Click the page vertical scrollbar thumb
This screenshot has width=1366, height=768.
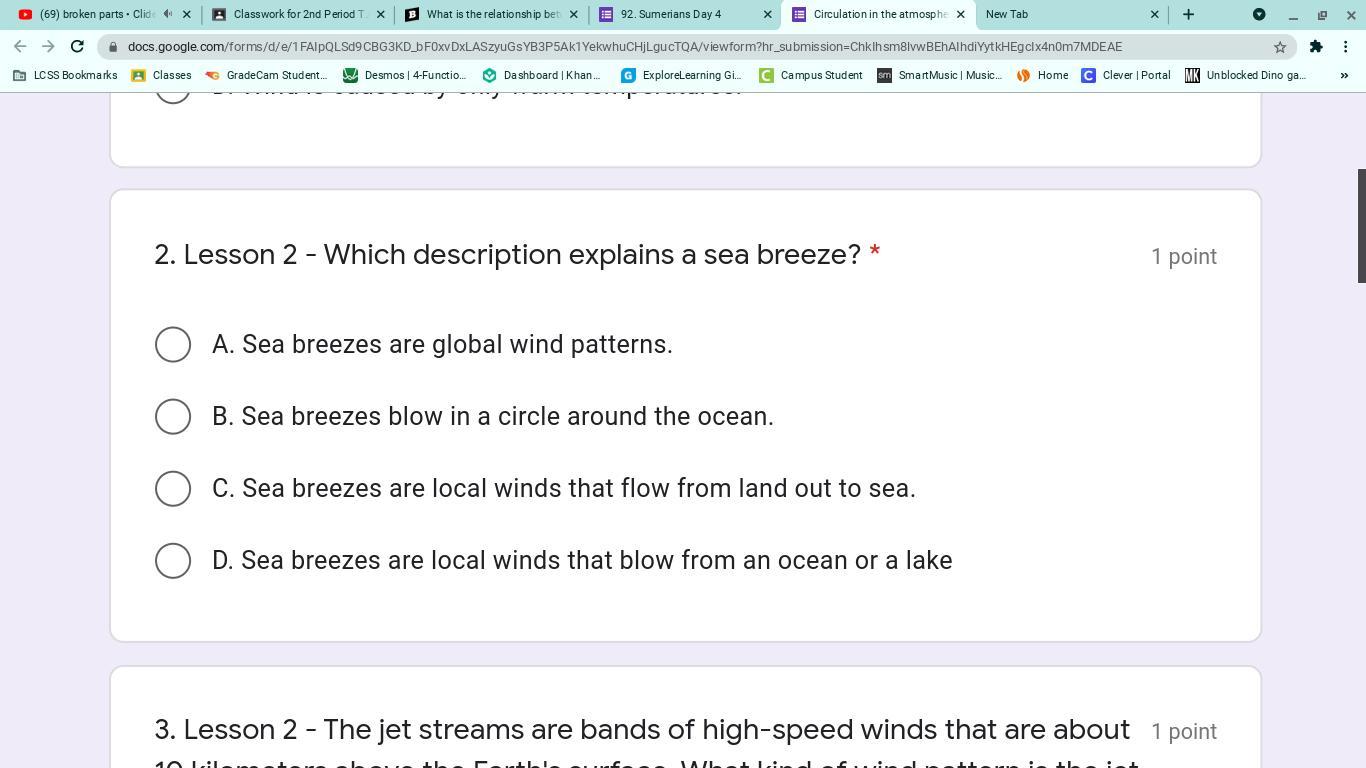point(1361,226)
